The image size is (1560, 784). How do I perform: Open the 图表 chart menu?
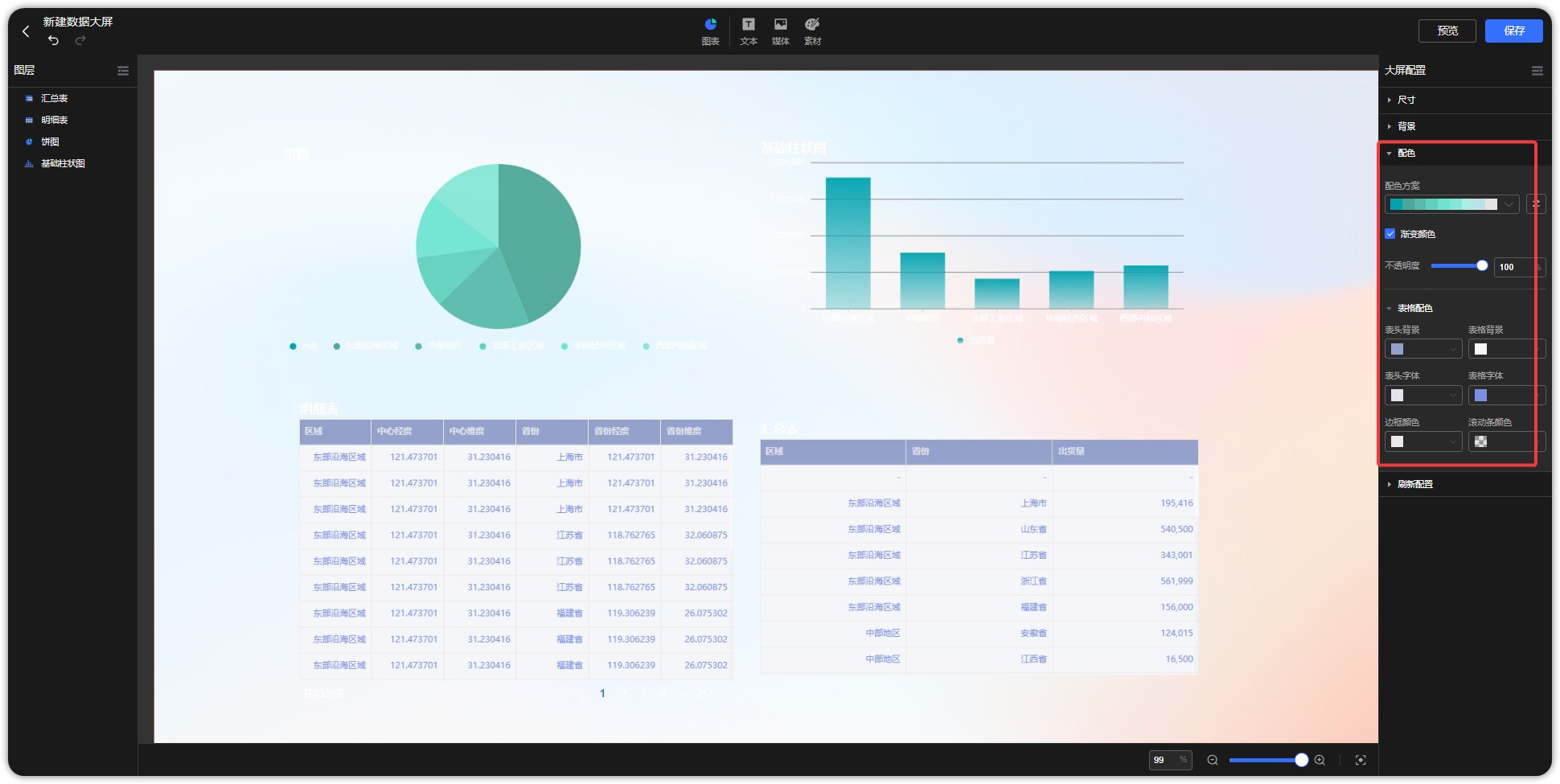711,31
